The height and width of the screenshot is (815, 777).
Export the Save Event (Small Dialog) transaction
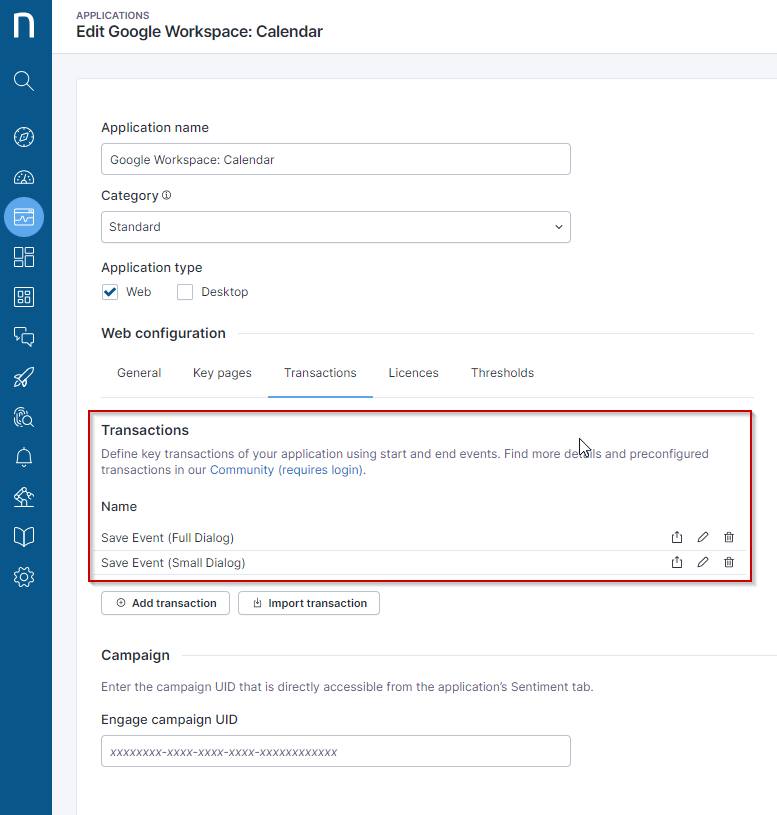pyautogui.click(x=677, y=562)
